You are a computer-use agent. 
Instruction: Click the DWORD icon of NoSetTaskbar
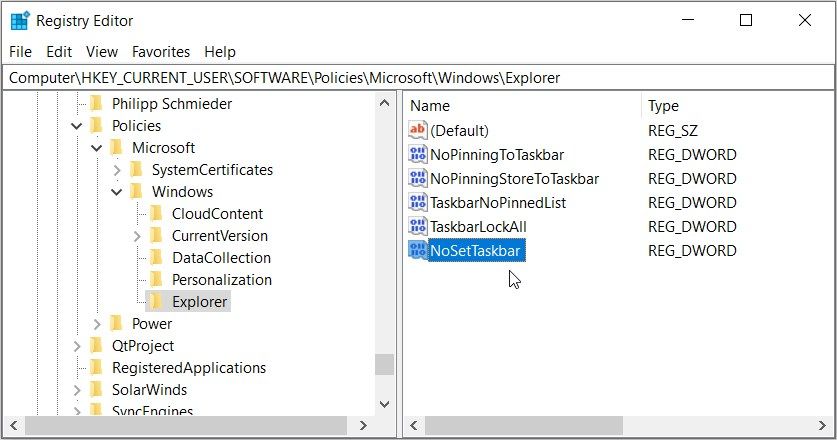(417, 250)
